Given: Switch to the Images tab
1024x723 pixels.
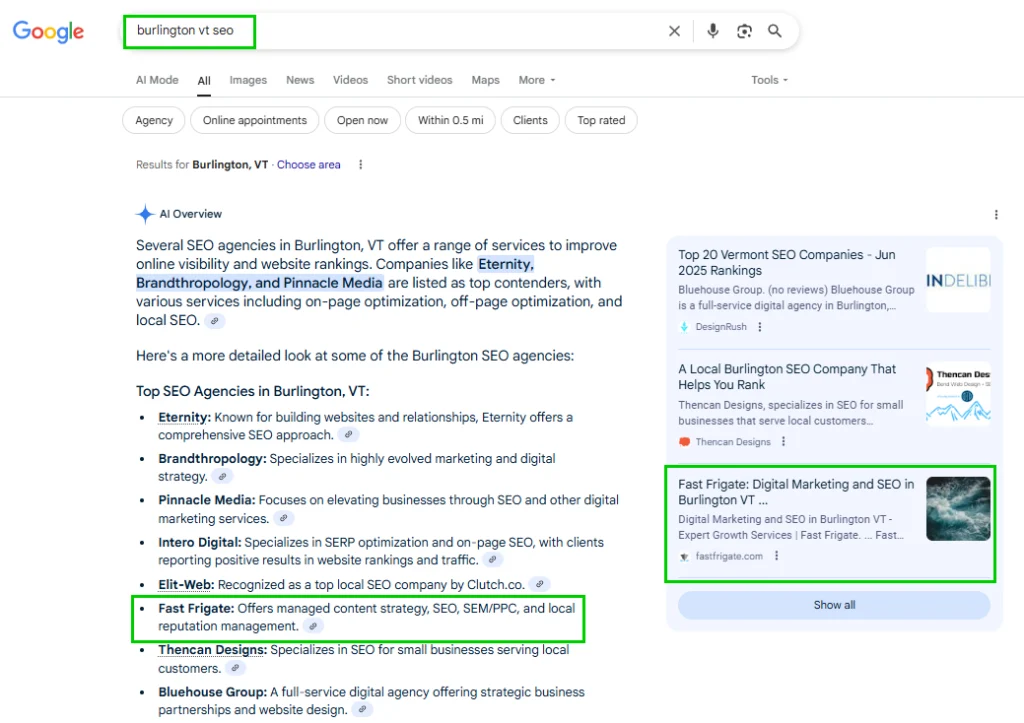Looking at the screenshot, I should [248, 80].
